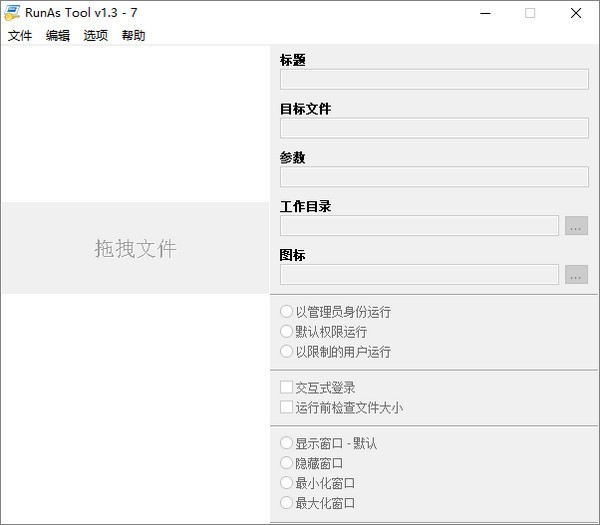Select 以管理员身份运行 radio option
Image resolution: width=600 pixels, height=525 pixels.
click(287, 312)
